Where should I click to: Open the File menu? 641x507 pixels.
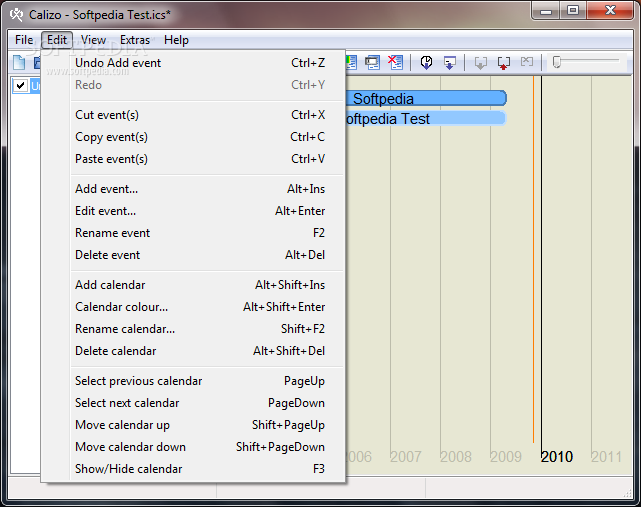point(24,40)
